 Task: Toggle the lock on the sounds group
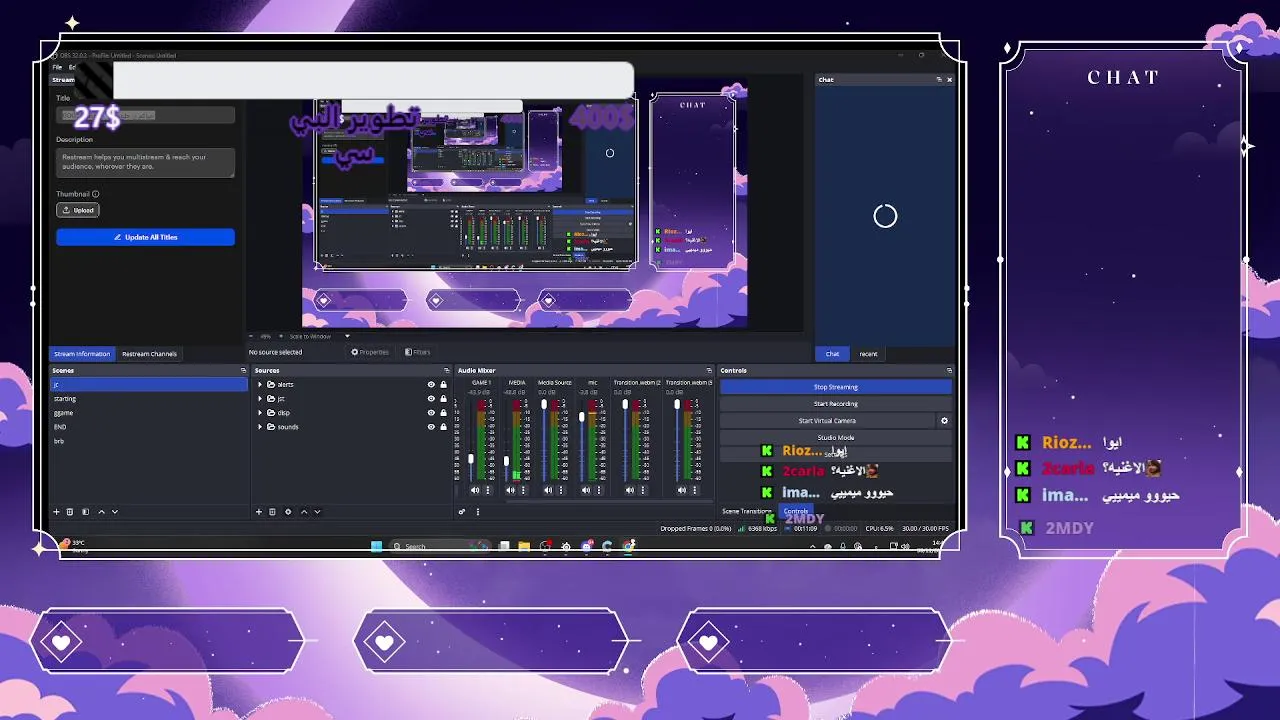[x=443, y=427]
